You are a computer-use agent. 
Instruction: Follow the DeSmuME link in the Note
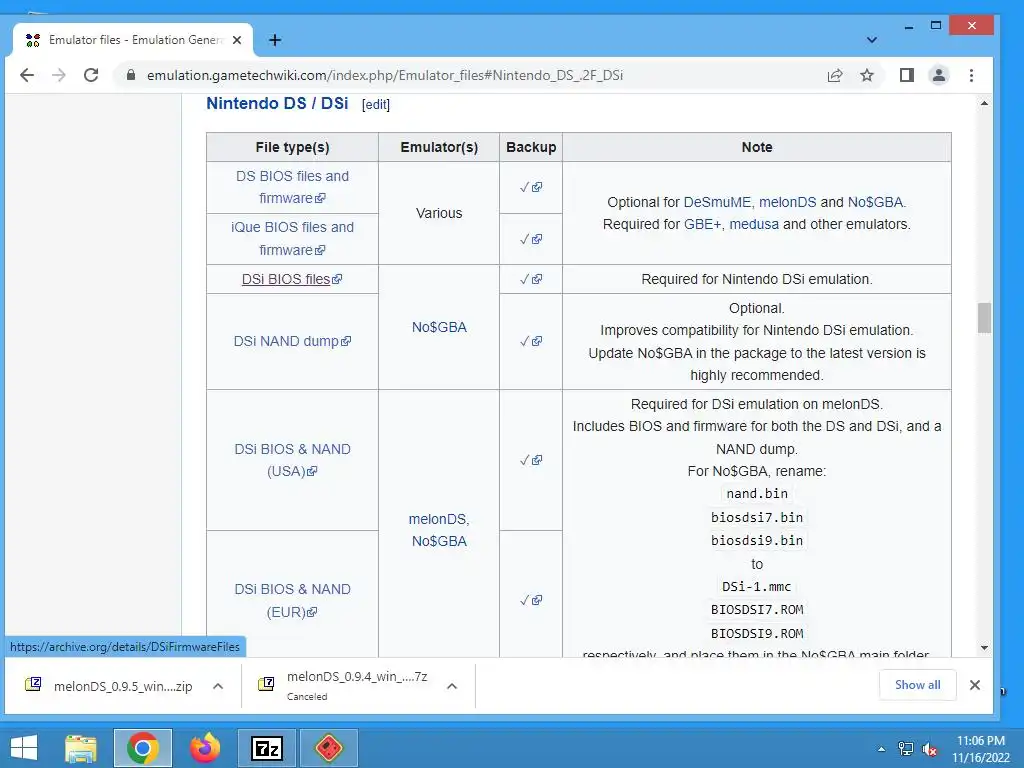point(717,202)
